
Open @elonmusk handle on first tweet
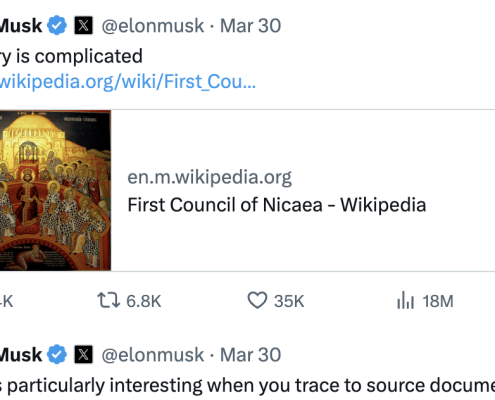pos(153,26)
